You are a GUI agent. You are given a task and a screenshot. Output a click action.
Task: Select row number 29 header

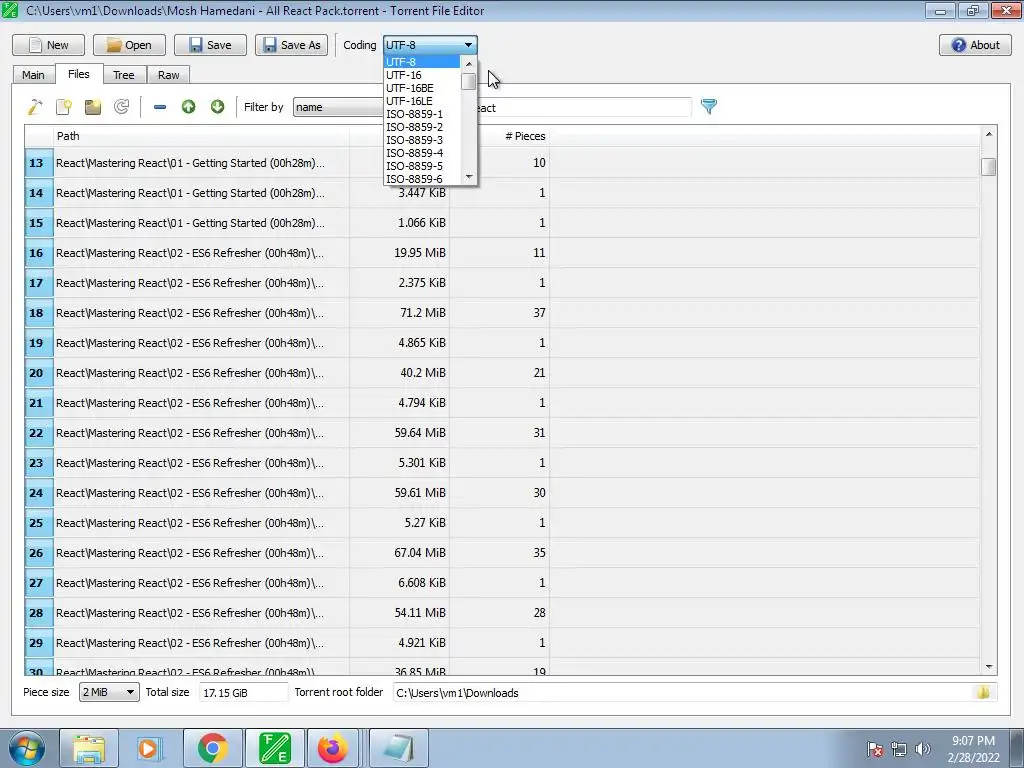coord(39,643)
